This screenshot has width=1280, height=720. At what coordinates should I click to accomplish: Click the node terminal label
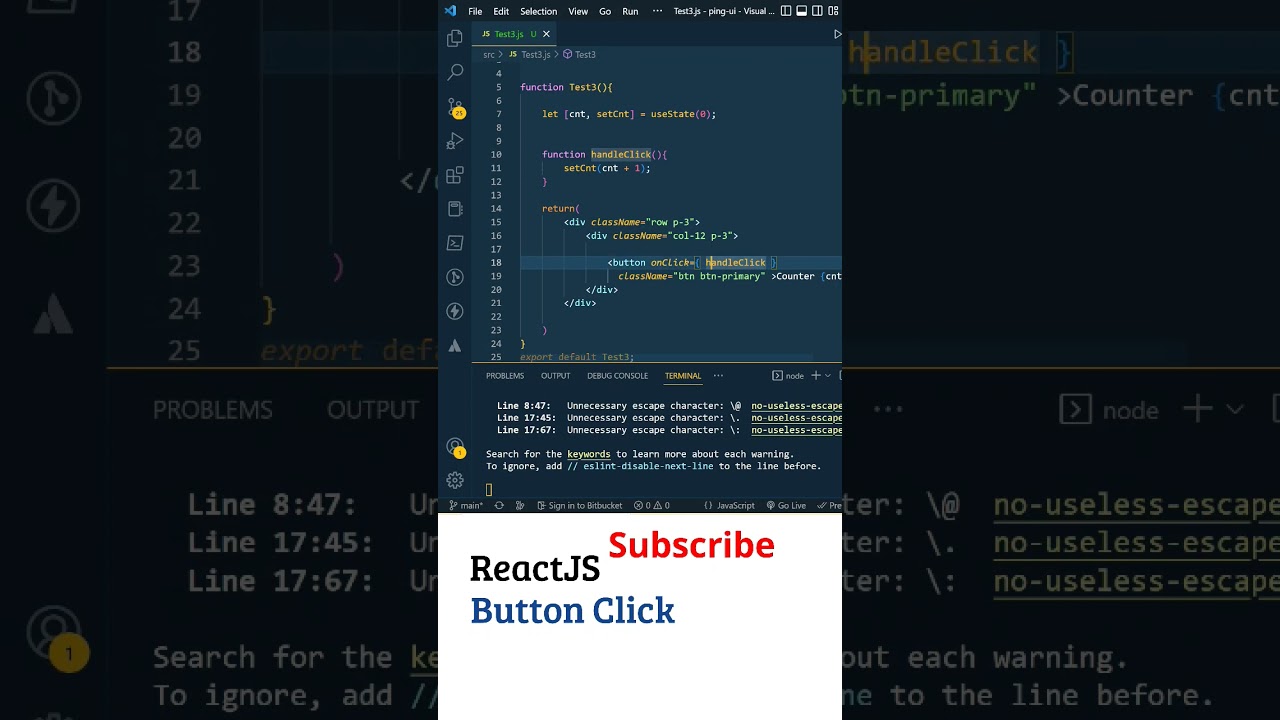point(788,376)
